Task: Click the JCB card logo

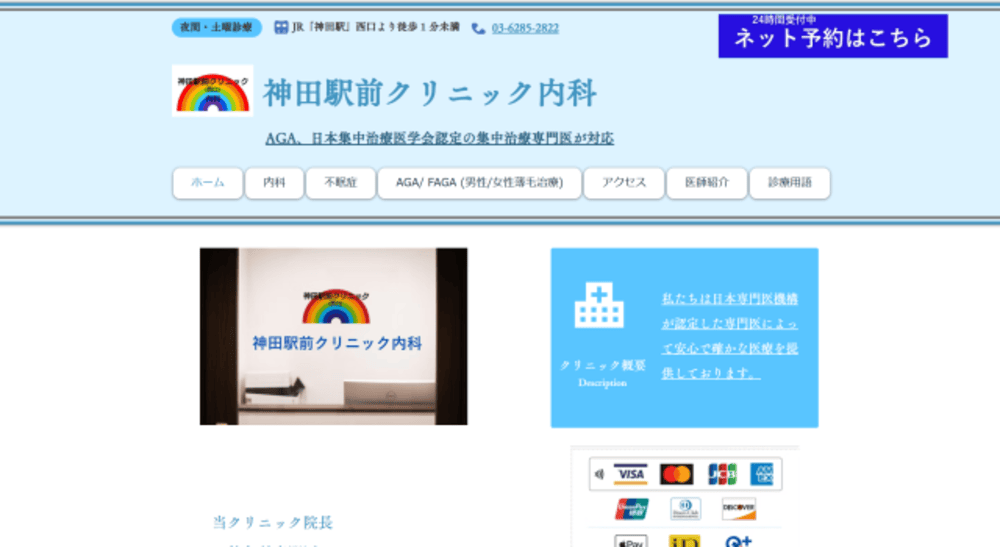Action: [722, 474]
